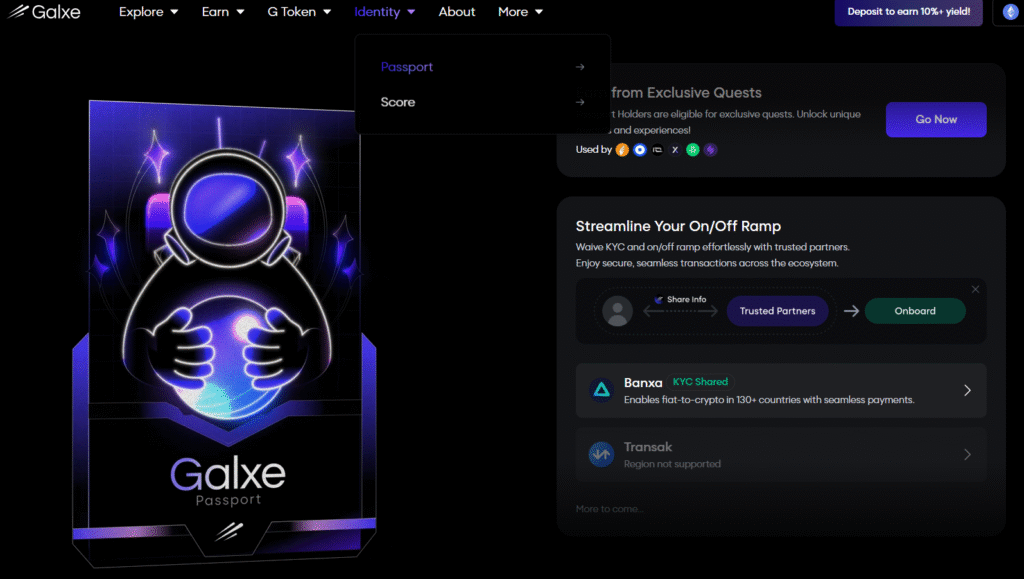
Task: Open the Earn dropdown menu
Action: point(223,12)
